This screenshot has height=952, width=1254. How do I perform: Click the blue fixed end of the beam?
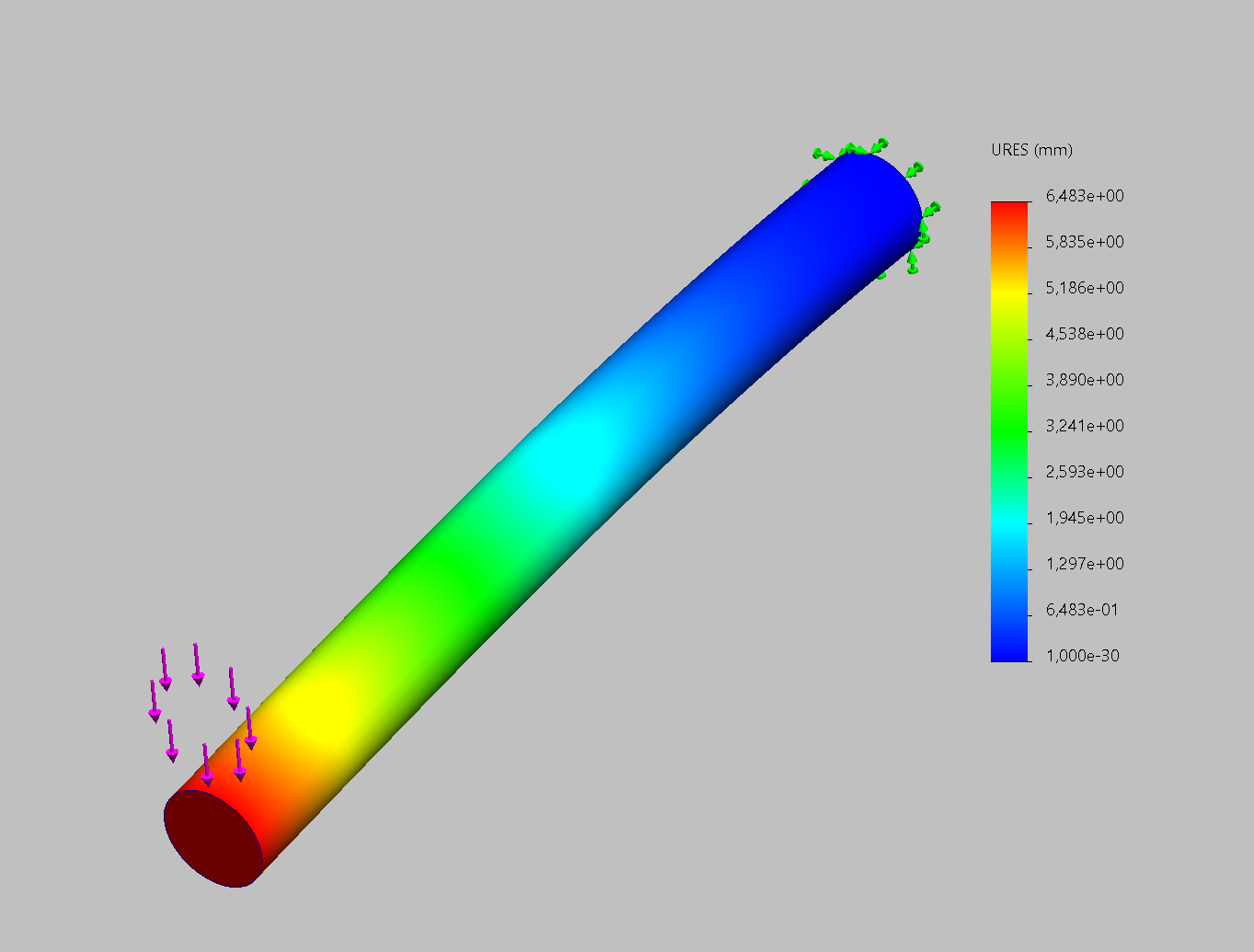point(856,212)
